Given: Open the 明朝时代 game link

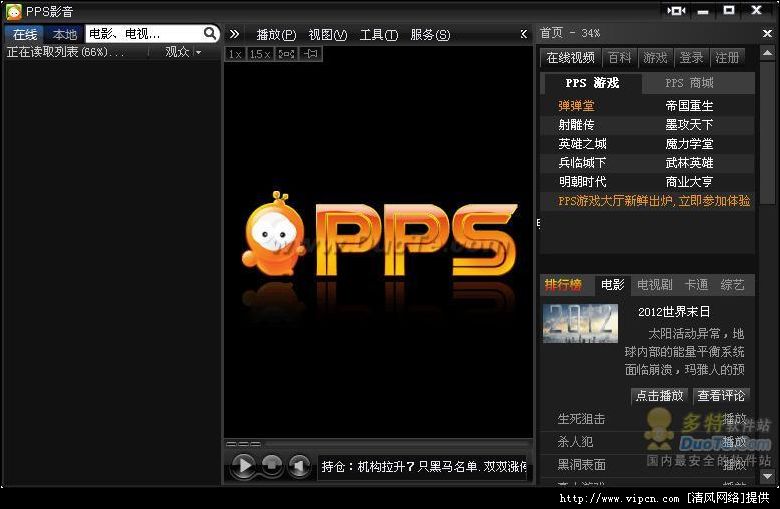Looking at the screenshot, I should (582, 182).
